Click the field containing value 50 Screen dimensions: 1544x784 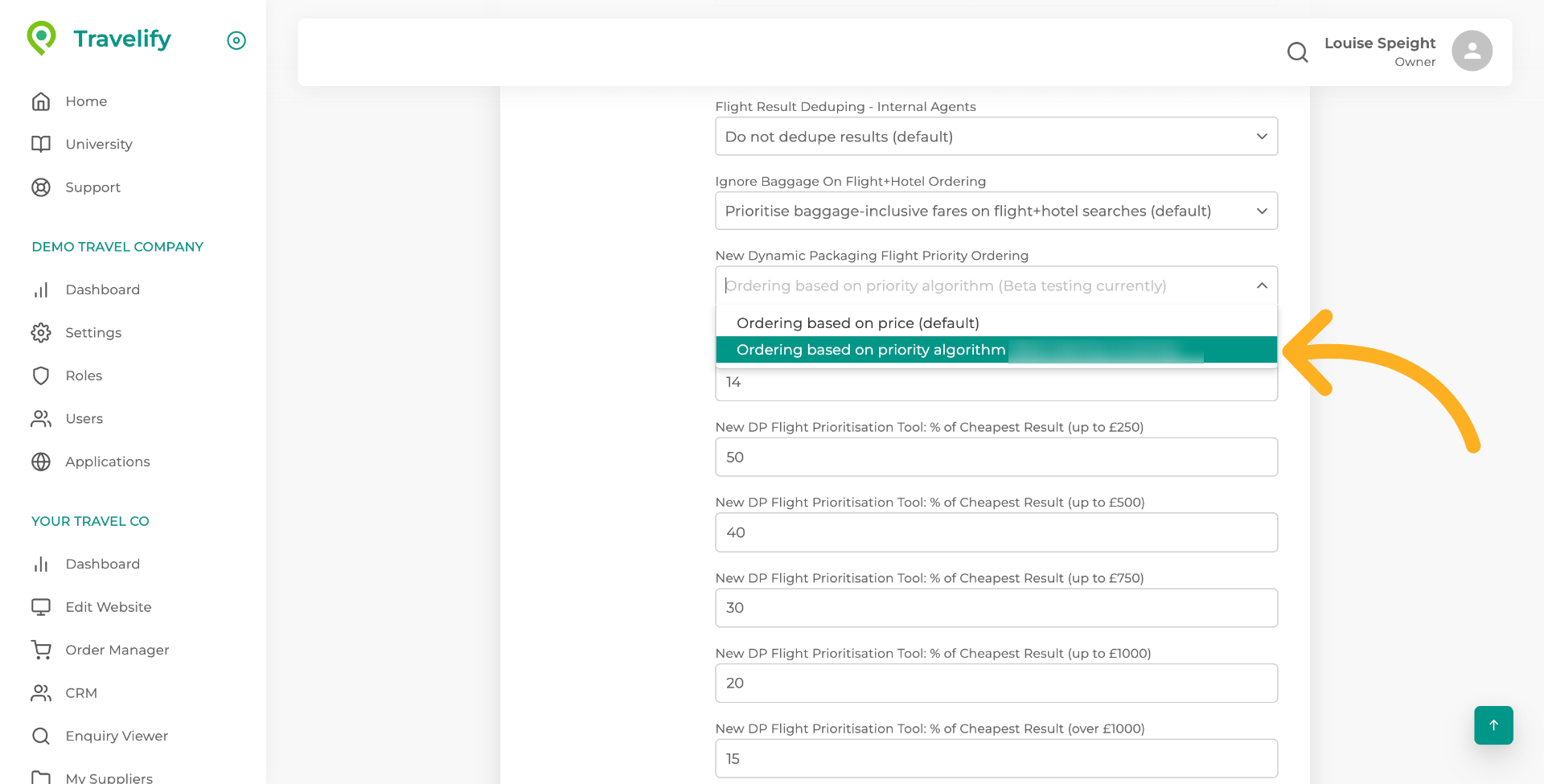point(996,457)
